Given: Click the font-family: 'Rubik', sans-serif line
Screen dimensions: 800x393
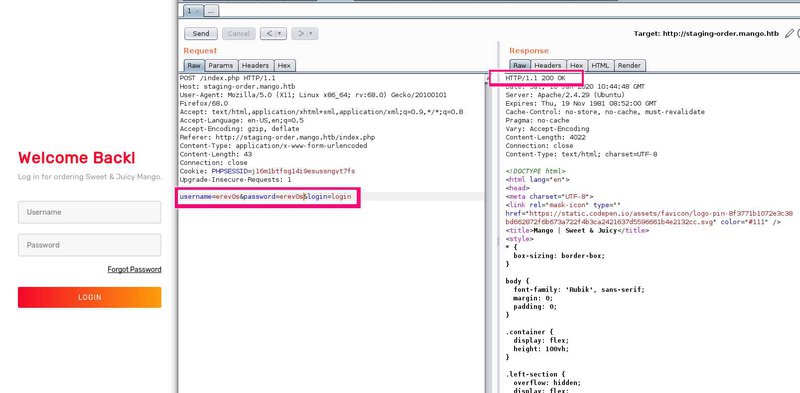Looking at the screenshot, I should (579, 289).
